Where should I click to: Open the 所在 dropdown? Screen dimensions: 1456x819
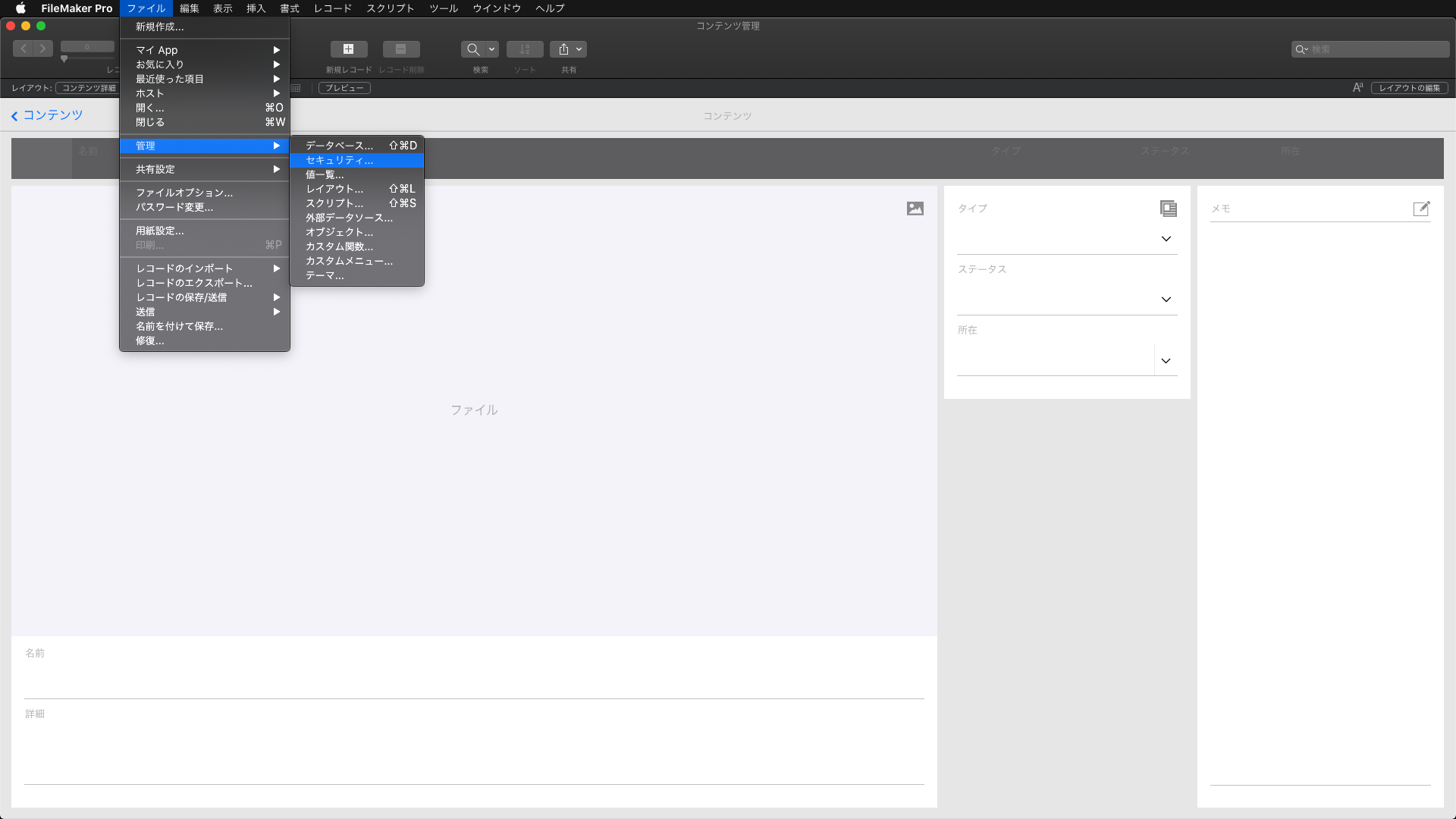click(x=1166, y=361)
